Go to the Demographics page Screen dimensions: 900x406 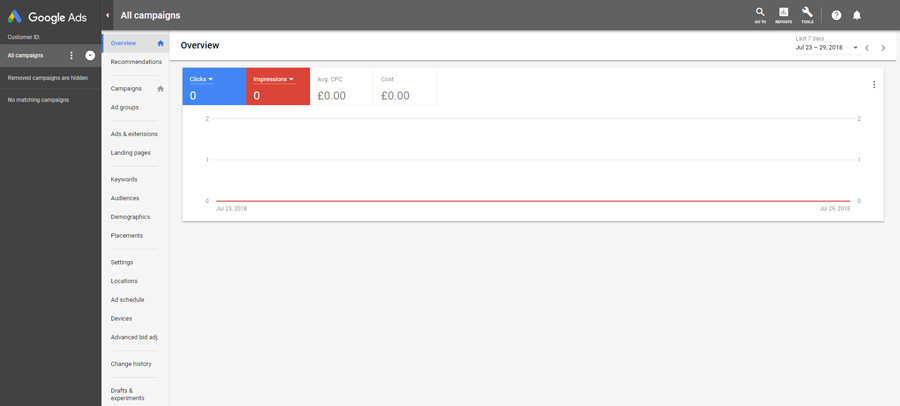point(130,217)
